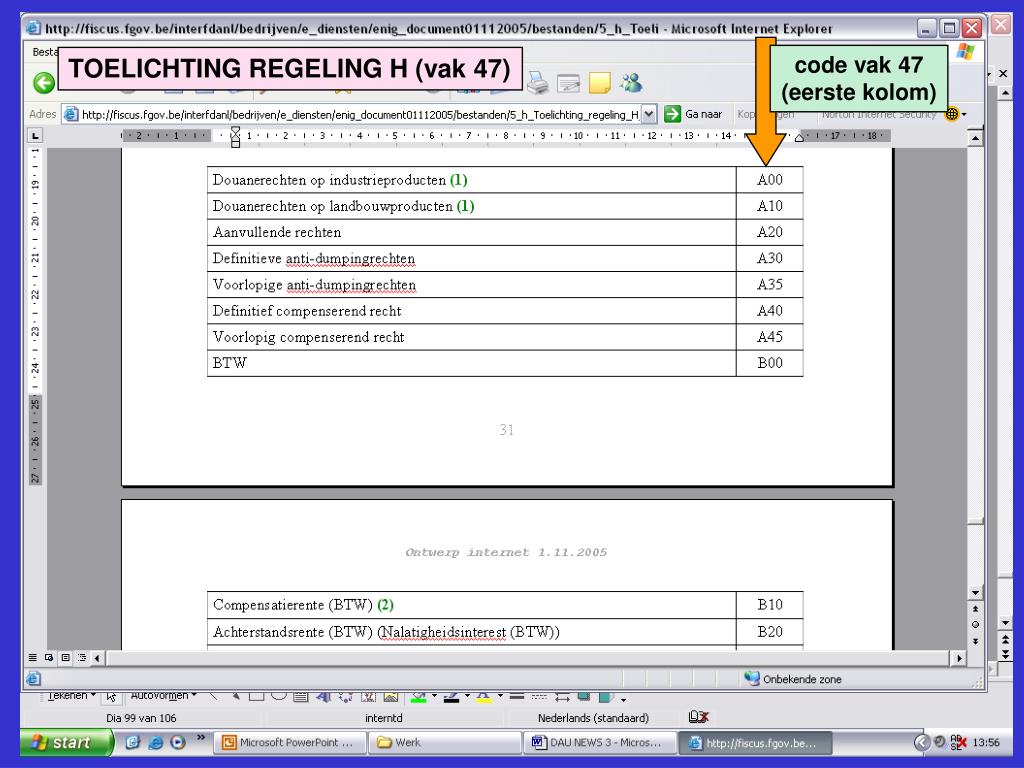This screenshot has width=1024, height=768.
Task: Click the Onbekende zone status indicator
Action: [x=792, y=679]
